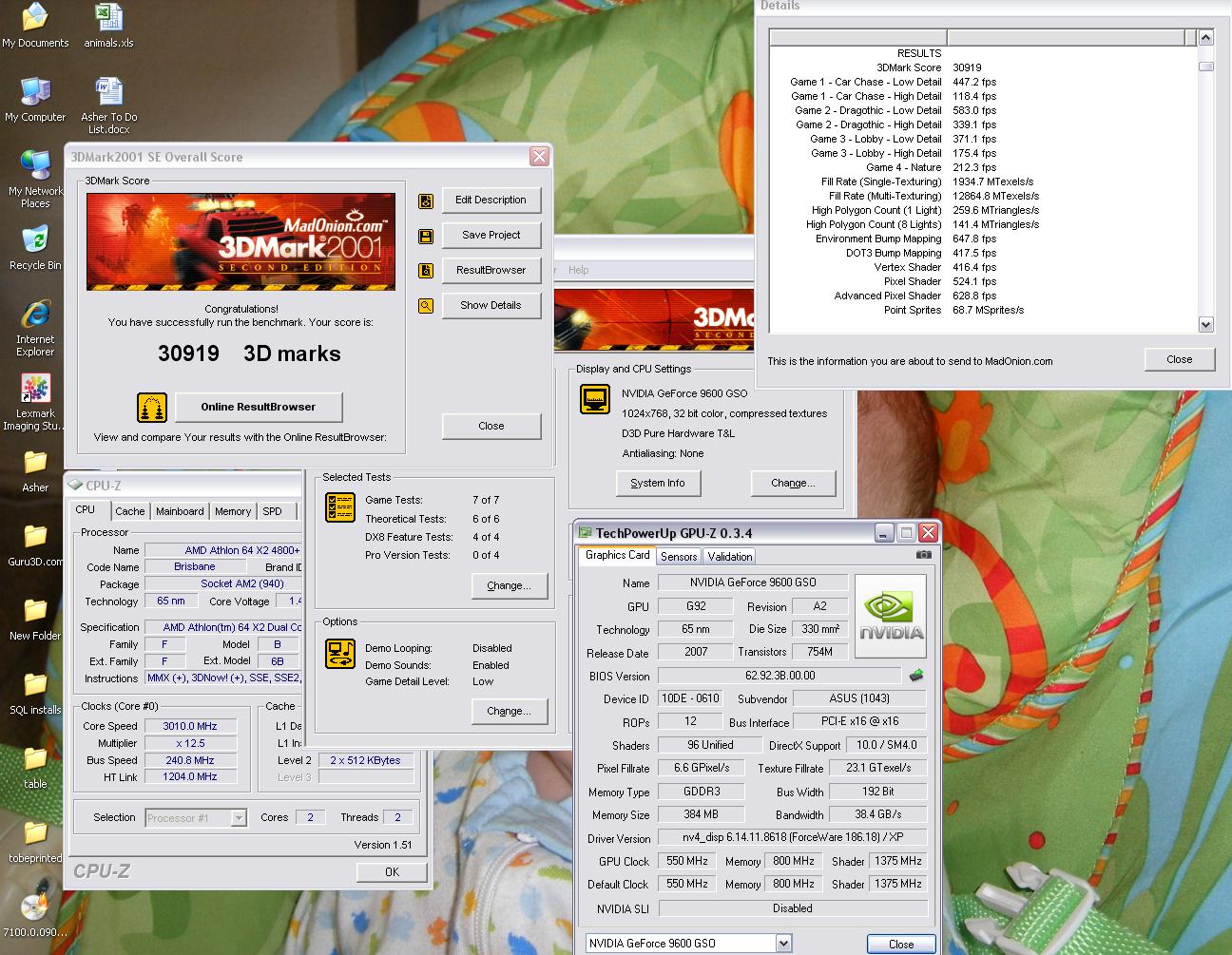Open the Recycle Bin icon
Screen dimensions: 1232x955
[x=35, y=248]
